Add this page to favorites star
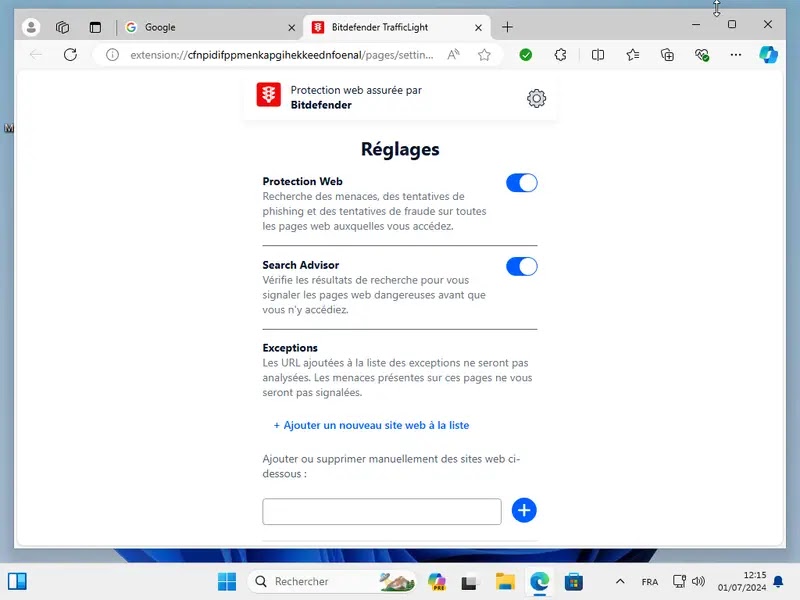This screenshot has width=800, height=600. tap(484, 55)
